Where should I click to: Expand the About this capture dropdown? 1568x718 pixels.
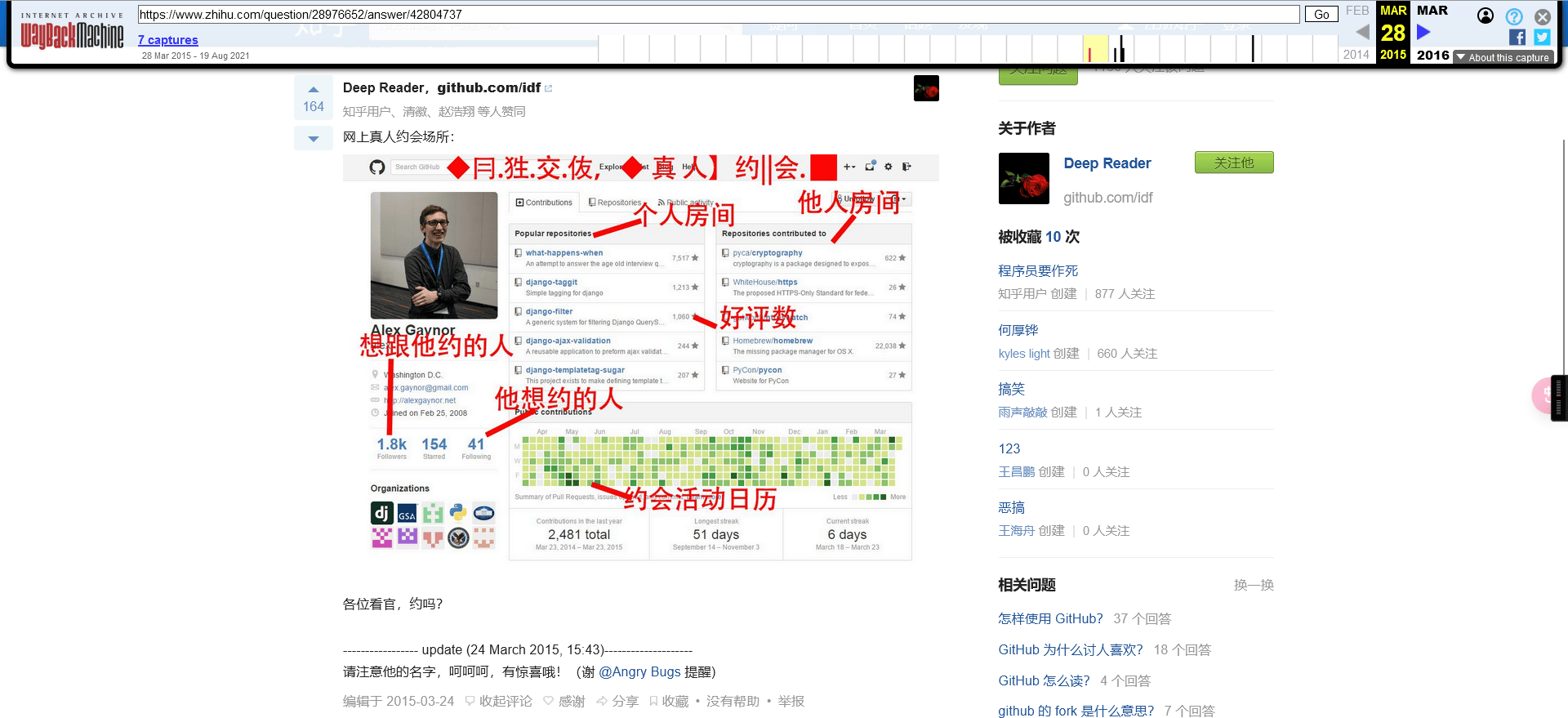coord(1503,57)
